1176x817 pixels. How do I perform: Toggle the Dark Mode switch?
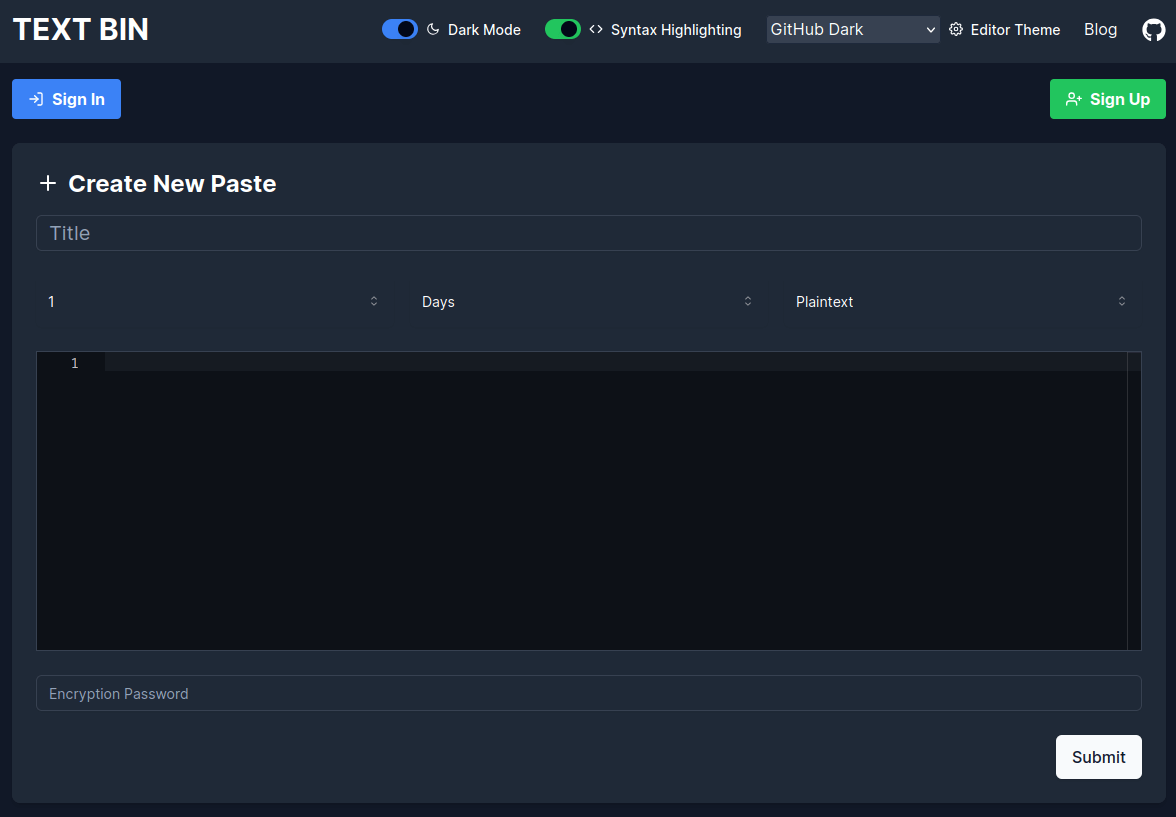coord(400,29)
